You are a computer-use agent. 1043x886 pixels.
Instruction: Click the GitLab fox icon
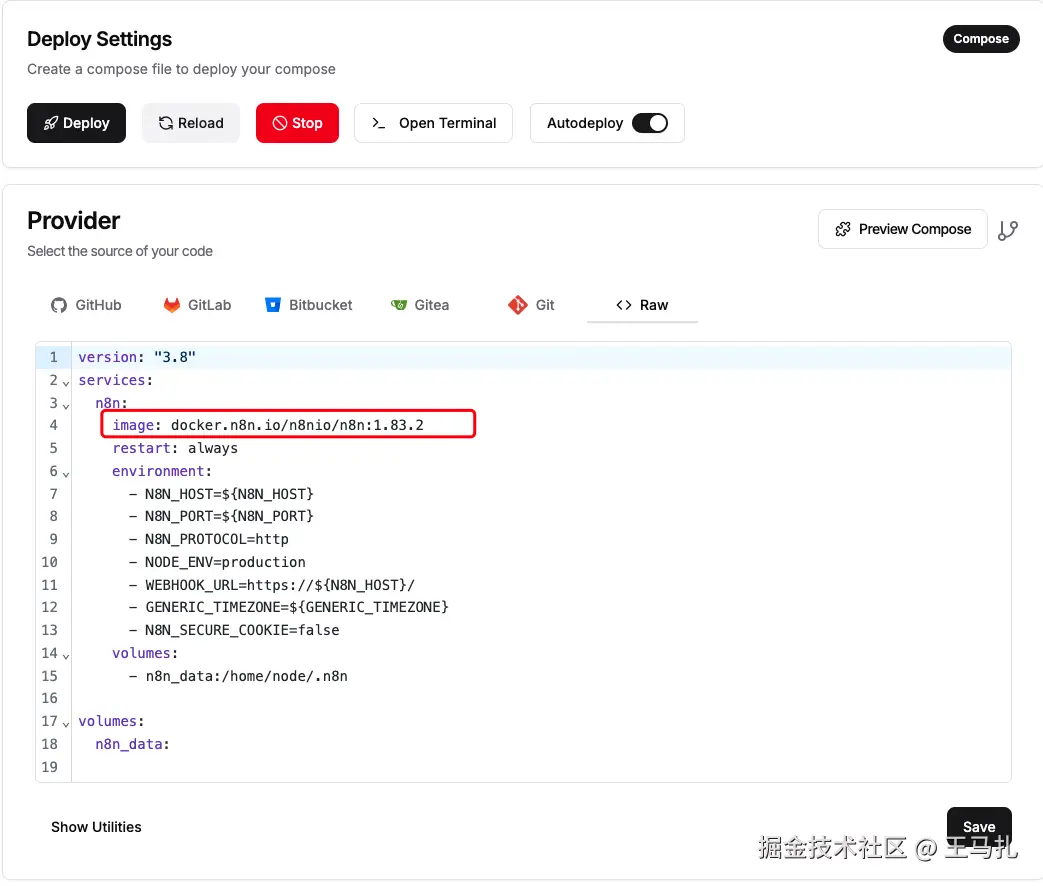[x=172, y=305]
